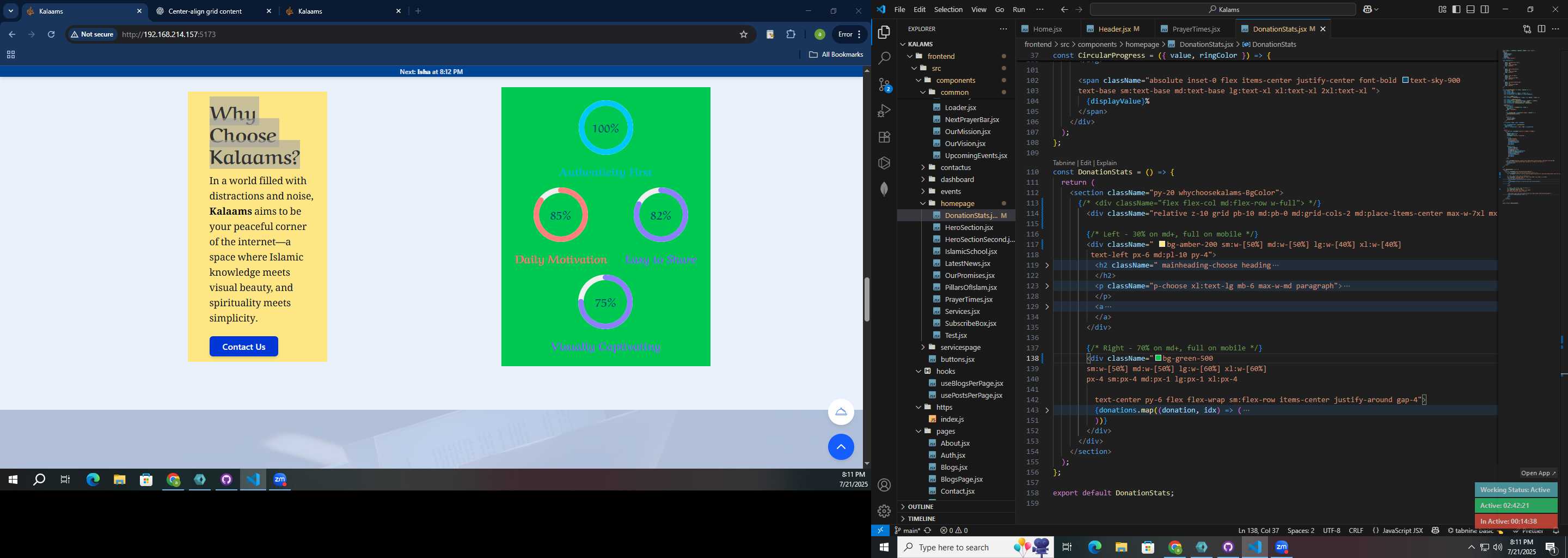Click the Contact Us button
1568x558 pixels.
tap(243, 347)
